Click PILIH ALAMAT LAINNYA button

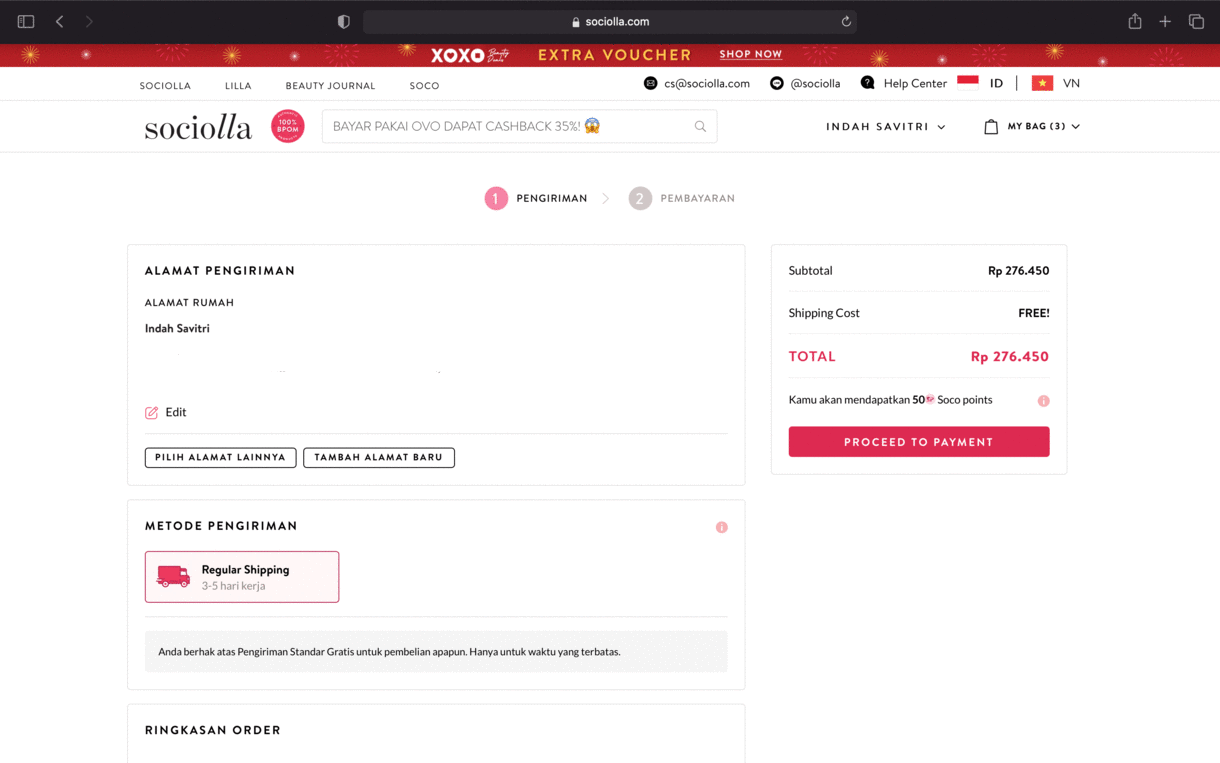point(220,457)
